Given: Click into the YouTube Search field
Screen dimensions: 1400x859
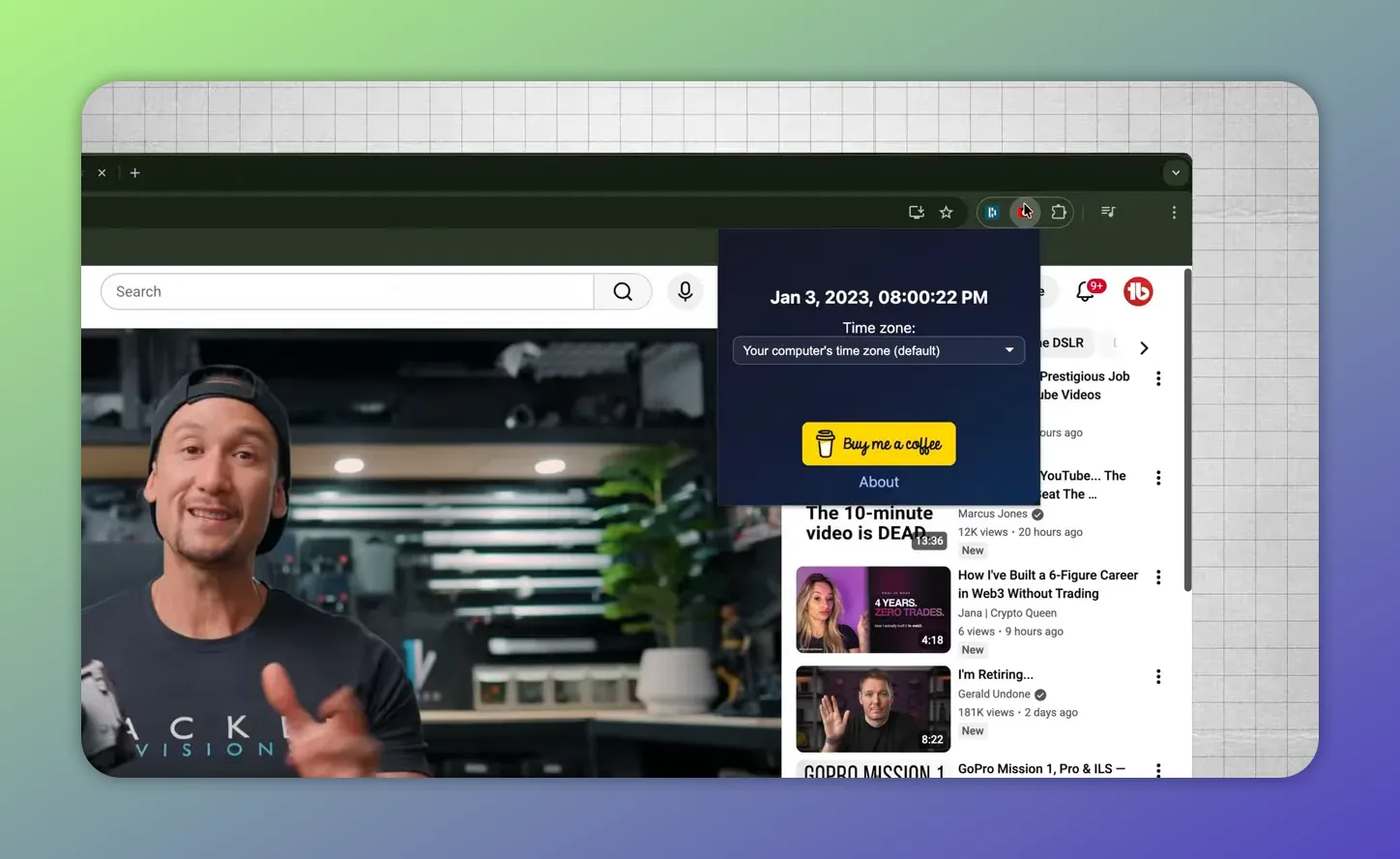Looking at the screenshot, I should point(347,291).
